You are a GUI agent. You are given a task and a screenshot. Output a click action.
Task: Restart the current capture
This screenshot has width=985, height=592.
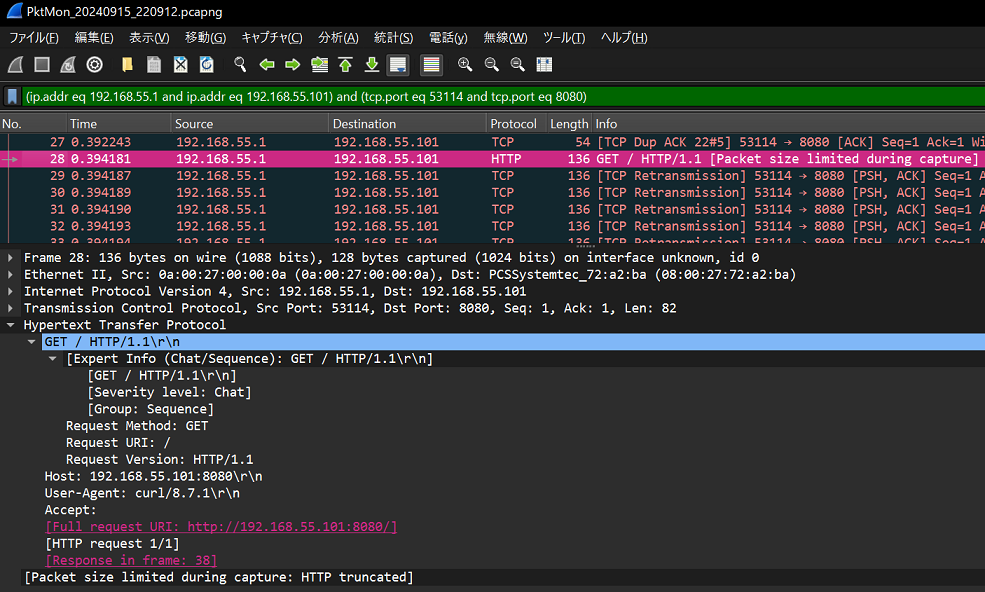(x=68, y=65)
